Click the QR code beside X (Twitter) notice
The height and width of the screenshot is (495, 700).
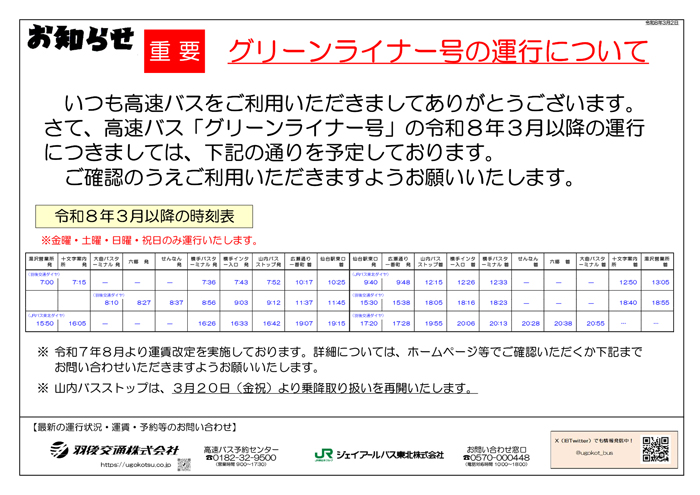point(655,450)
